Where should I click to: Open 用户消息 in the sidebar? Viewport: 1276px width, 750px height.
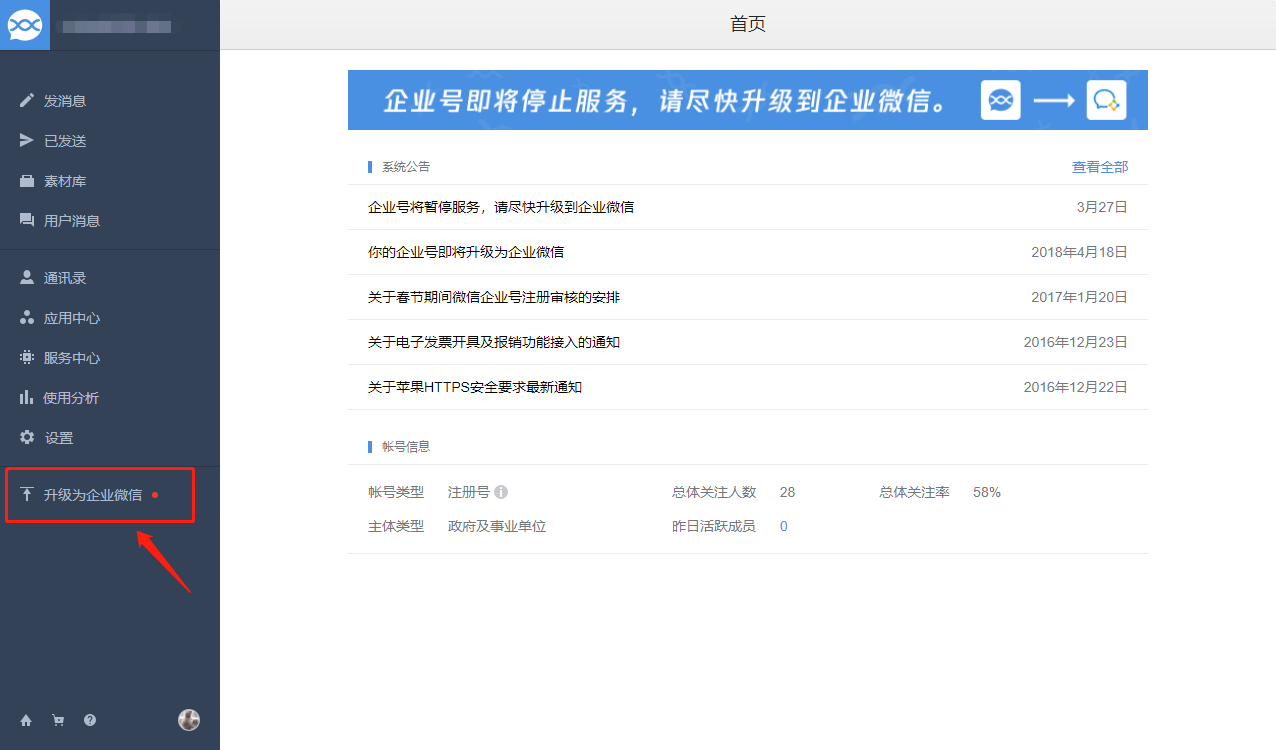pyautogui.click(x=72, y=220)
